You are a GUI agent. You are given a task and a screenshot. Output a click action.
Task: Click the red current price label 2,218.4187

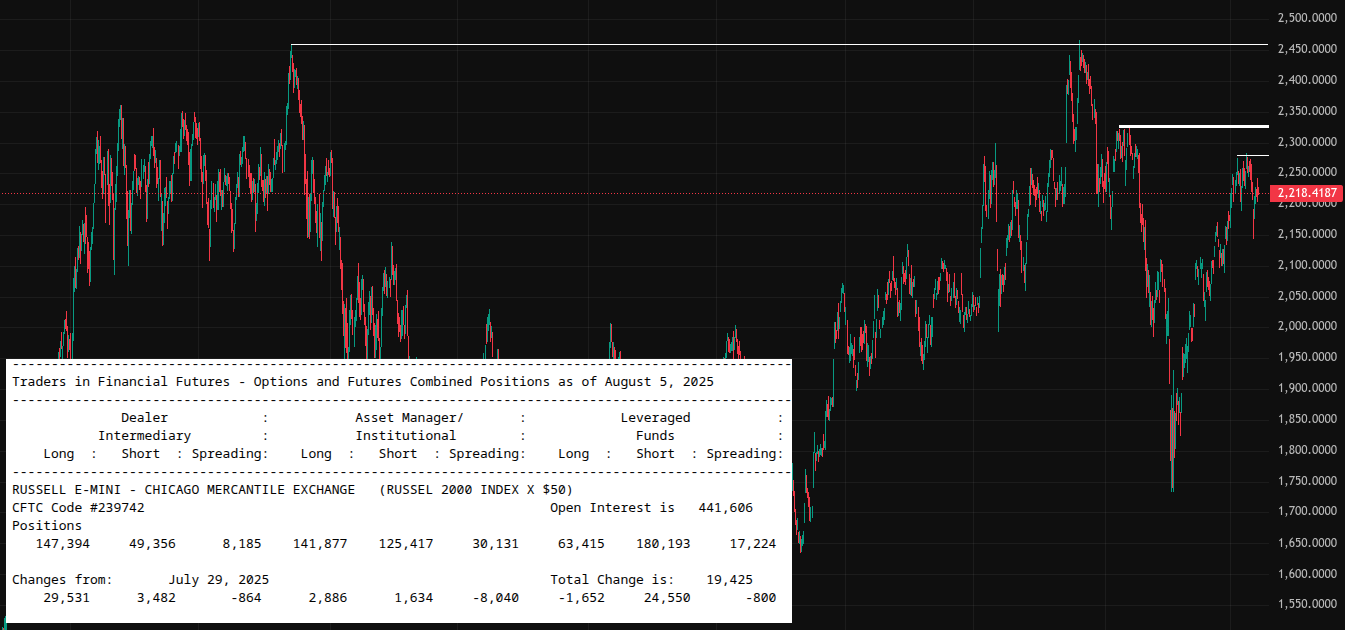pyautogui.click(x=1305, y=193)
